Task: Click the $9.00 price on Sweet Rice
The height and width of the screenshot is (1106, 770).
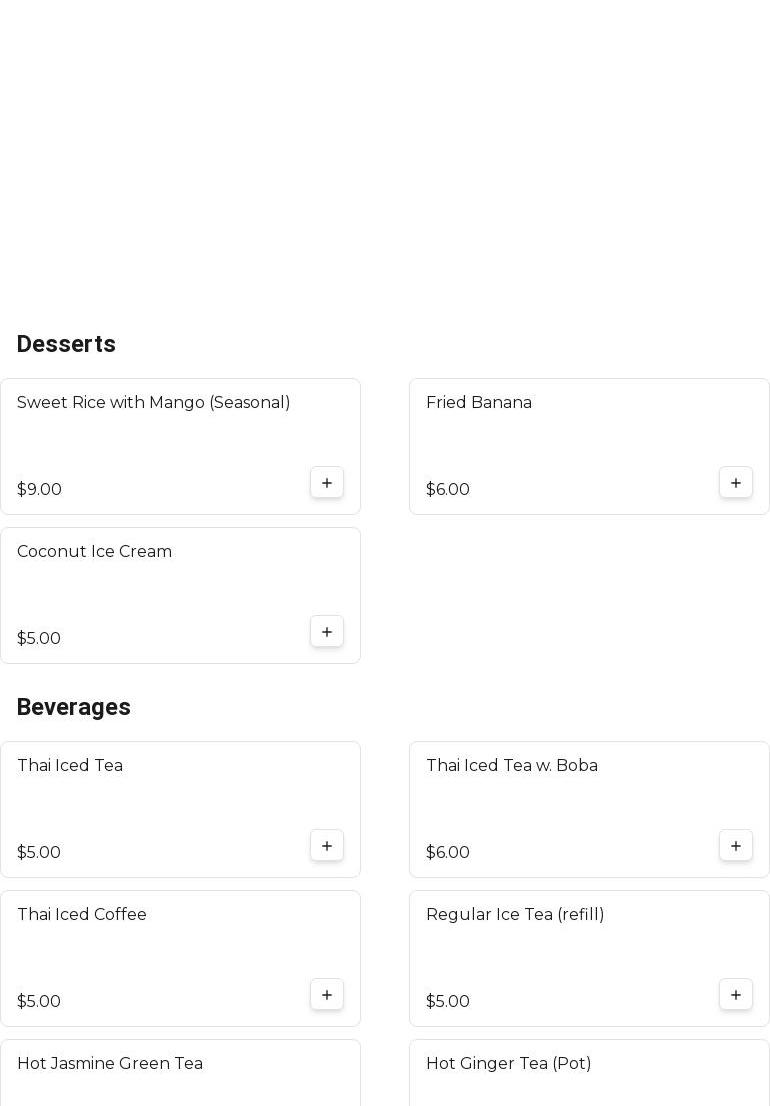Action: (x=39, y=490)
